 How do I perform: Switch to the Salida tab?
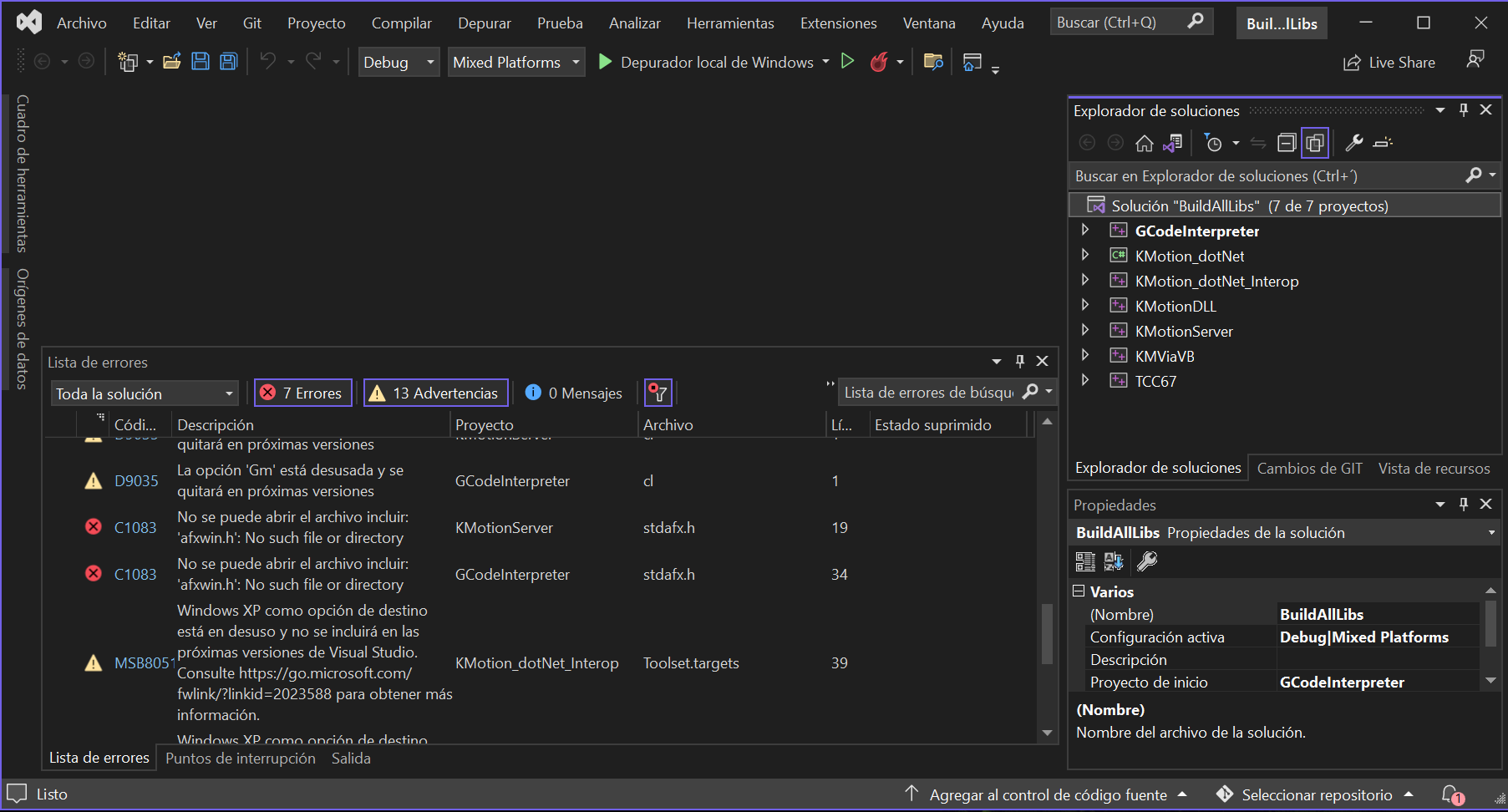(x=351, y=759)
